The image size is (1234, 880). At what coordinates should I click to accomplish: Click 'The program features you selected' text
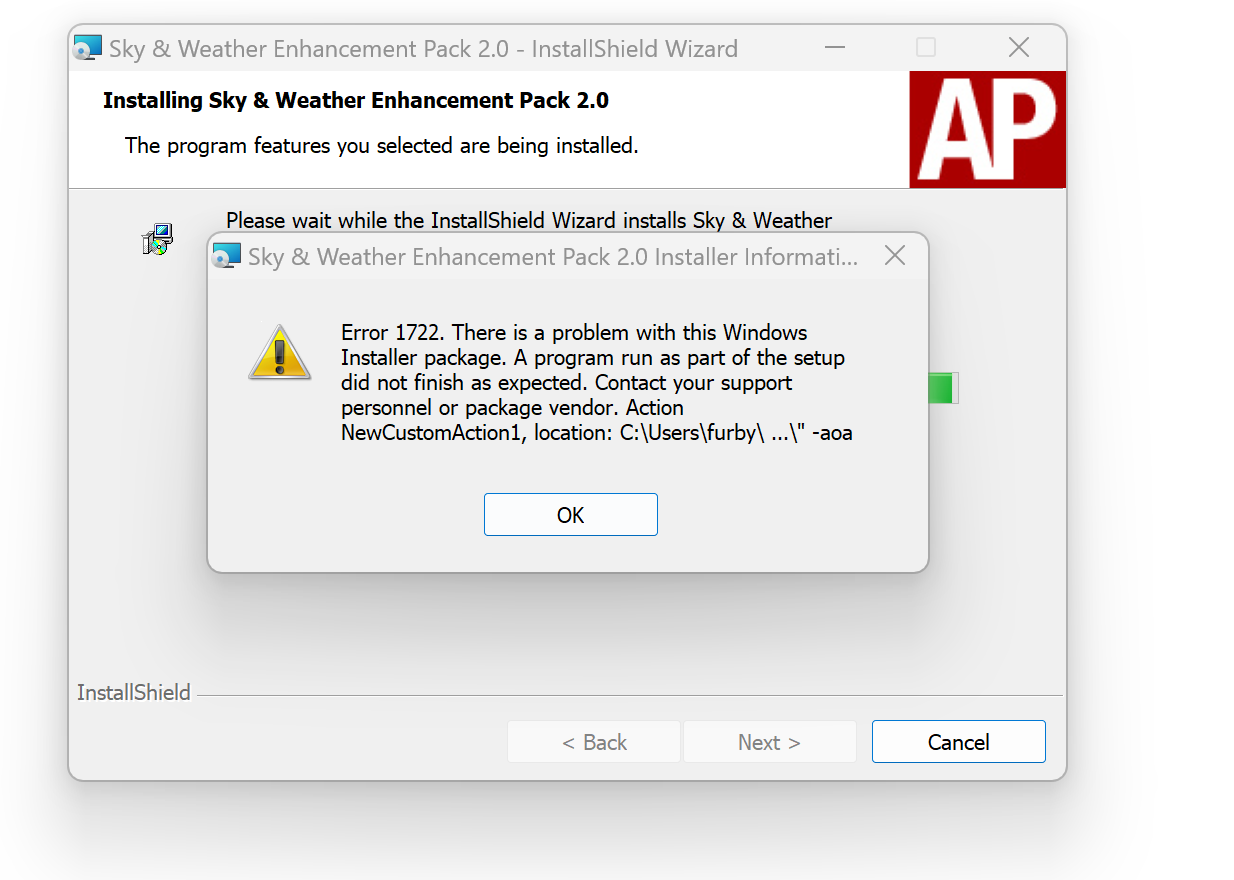381,146
